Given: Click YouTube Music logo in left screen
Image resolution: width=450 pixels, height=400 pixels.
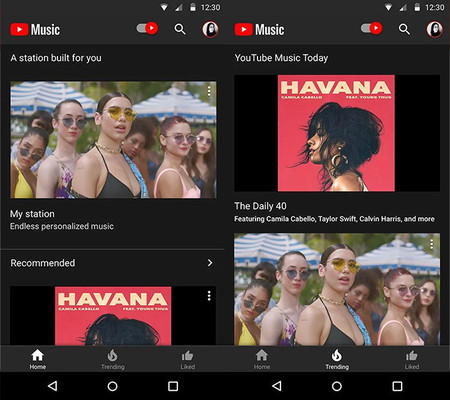Looking at the screenshot, I should point(35,30).
